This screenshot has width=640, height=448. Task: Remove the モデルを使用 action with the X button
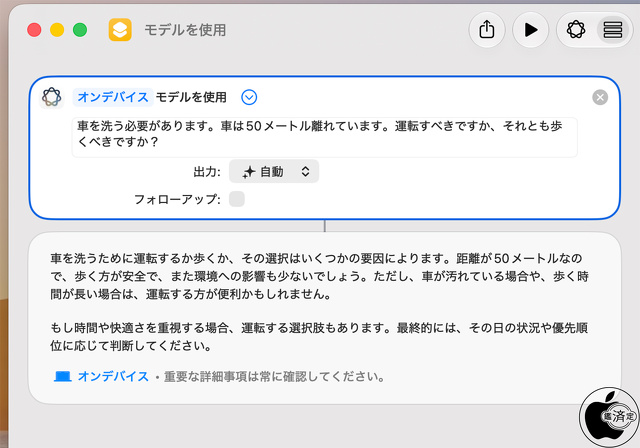tap(600, 97)
